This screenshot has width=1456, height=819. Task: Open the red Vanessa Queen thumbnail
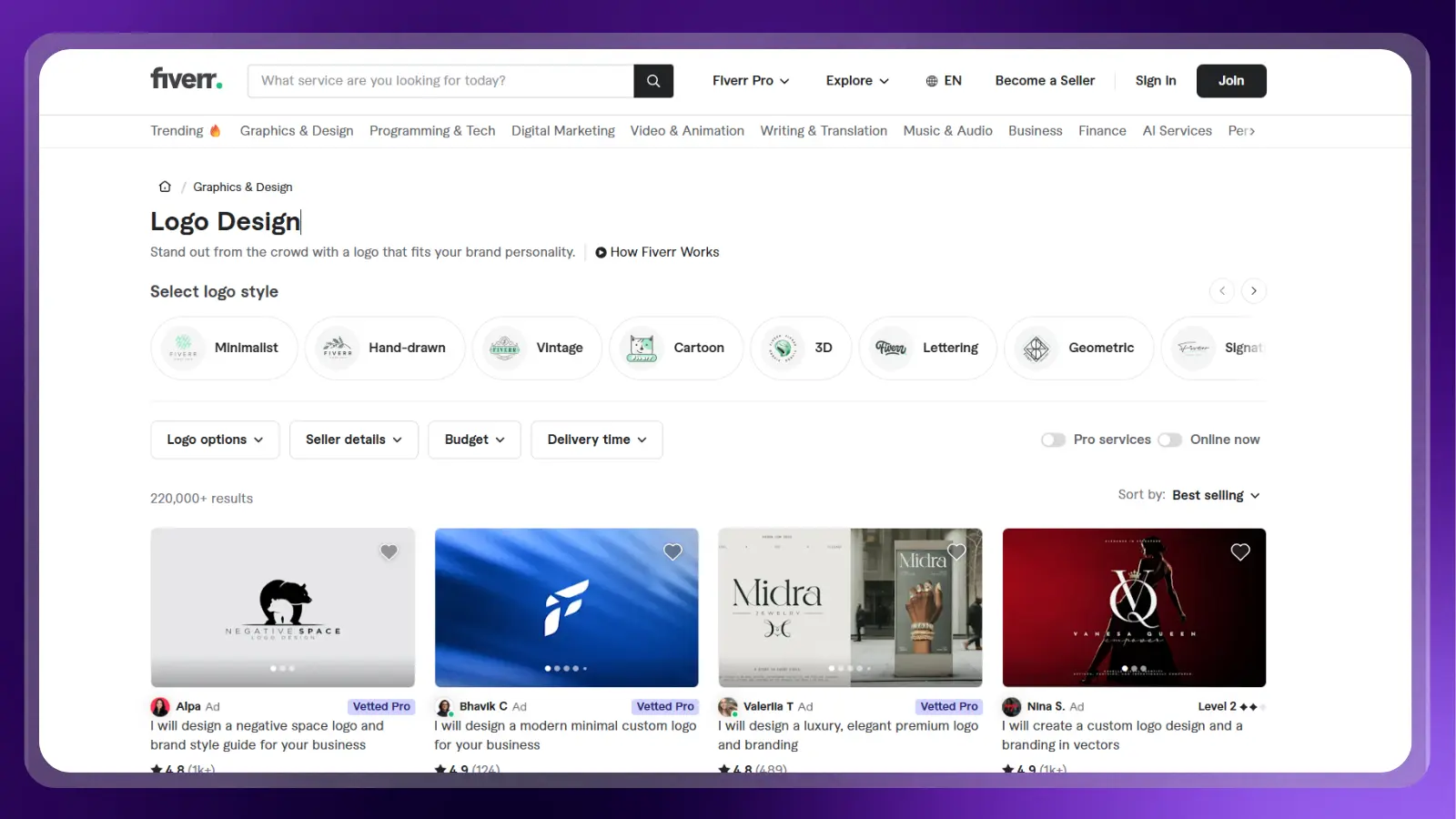point(1135,608)
